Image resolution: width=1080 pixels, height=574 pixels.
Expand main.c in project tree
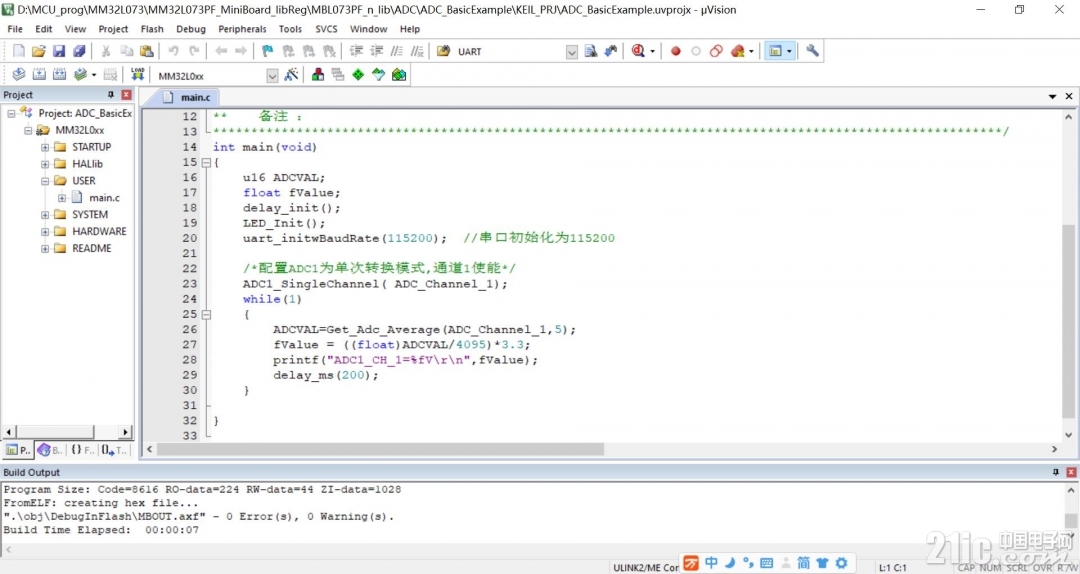pyautogui.click(x=62, y=198)
